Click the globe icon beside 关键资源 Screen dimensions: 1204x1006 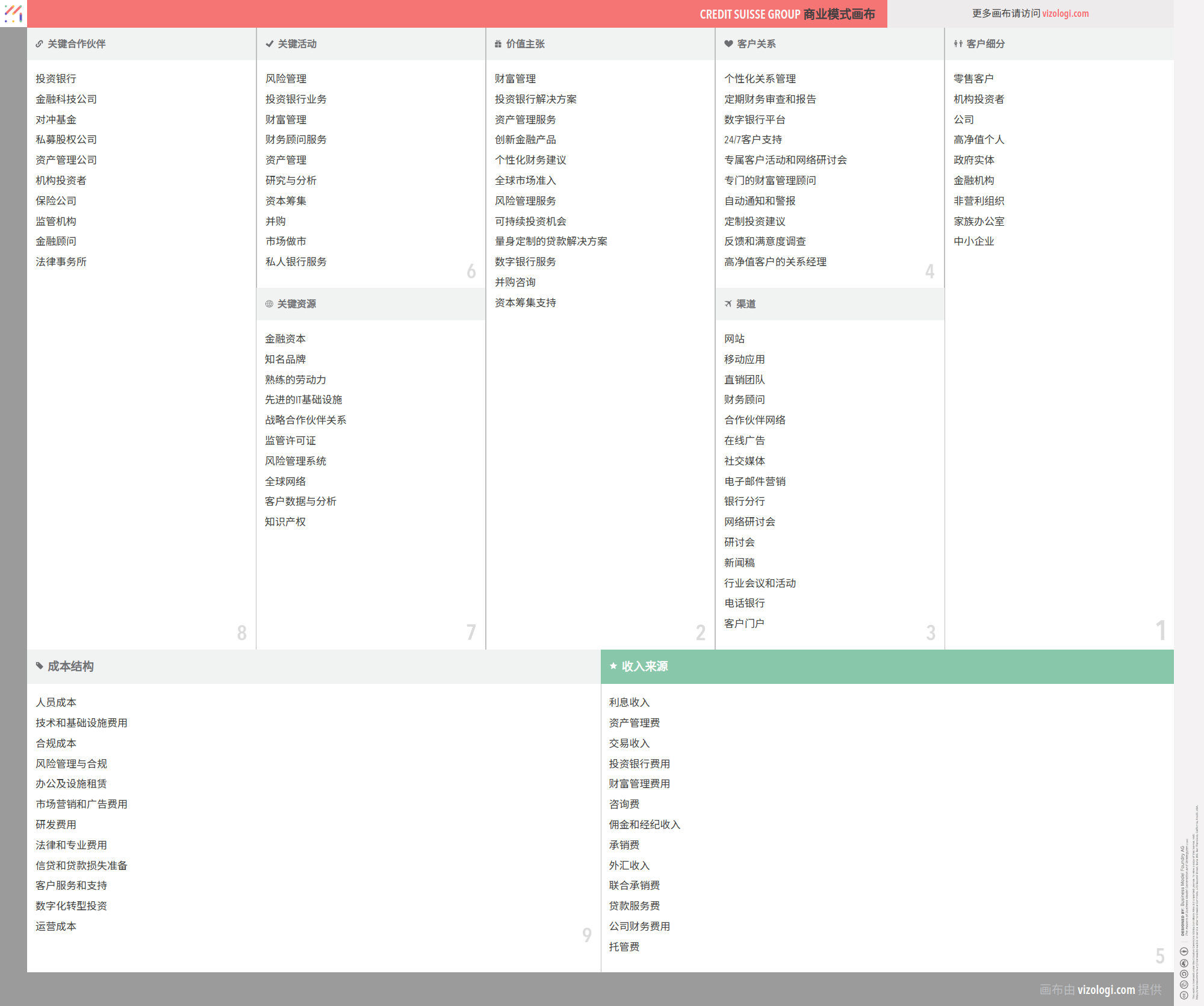coord(269,304)
